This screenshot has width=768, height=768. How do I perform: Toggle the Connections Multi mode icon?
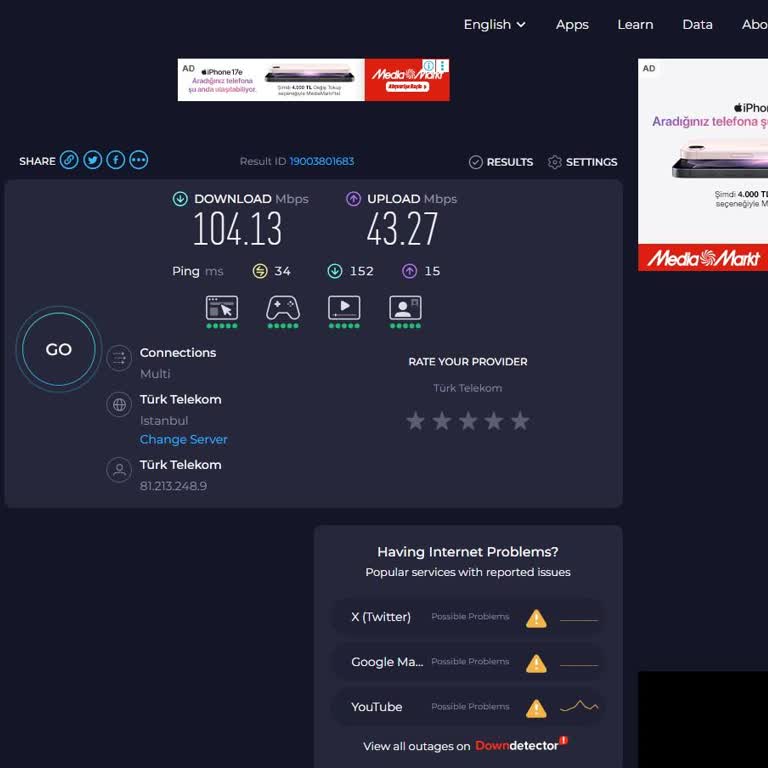pyautogui.click(x=119, y=359)
